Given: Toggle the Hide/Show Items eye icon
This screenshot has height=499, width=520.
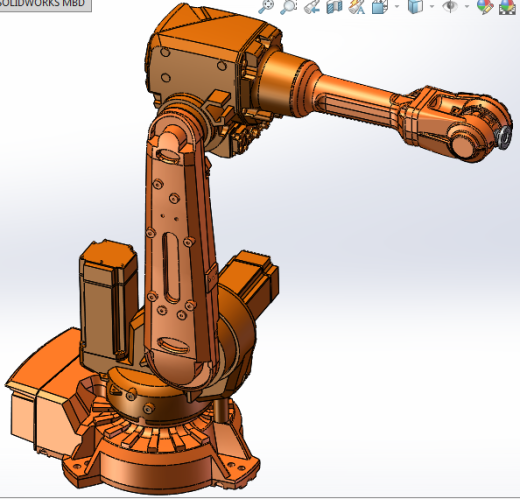Looking at the screenshot, I should [450, 6].
